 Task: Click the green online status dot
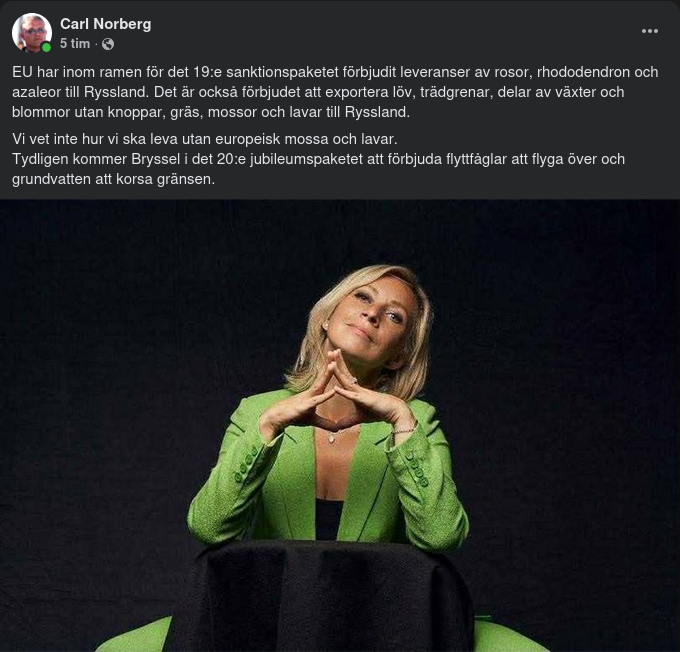point(46,47)
